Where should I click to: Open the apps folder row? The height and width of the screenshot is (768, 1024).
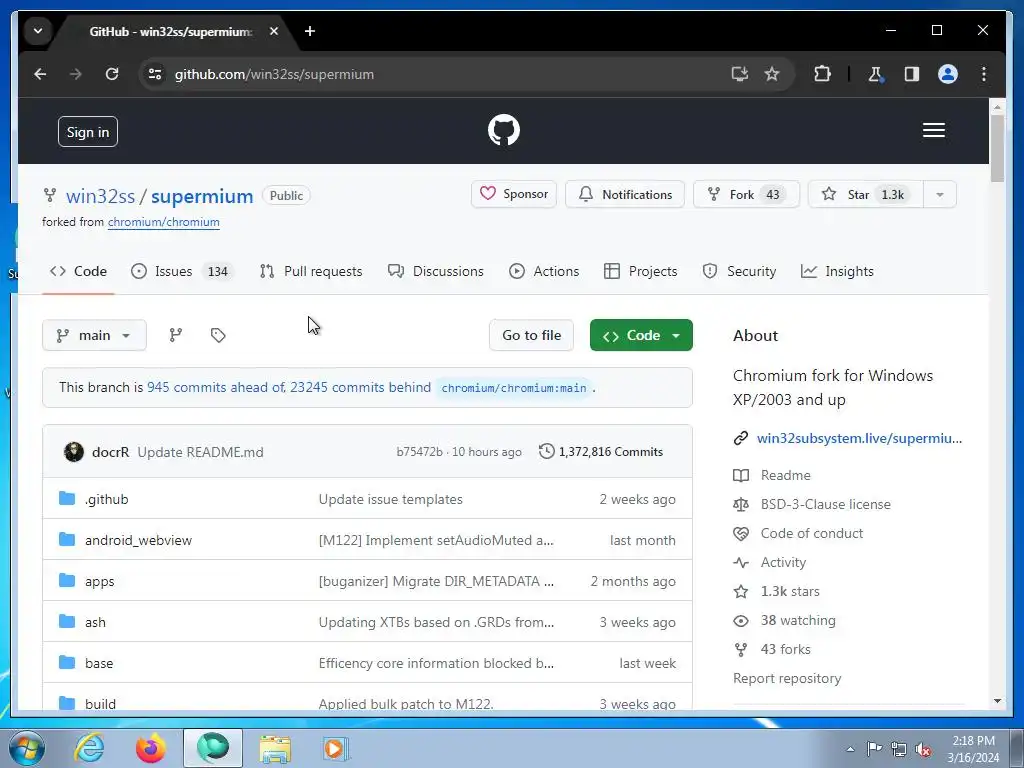pyautogui.click(x=367, y=581)
